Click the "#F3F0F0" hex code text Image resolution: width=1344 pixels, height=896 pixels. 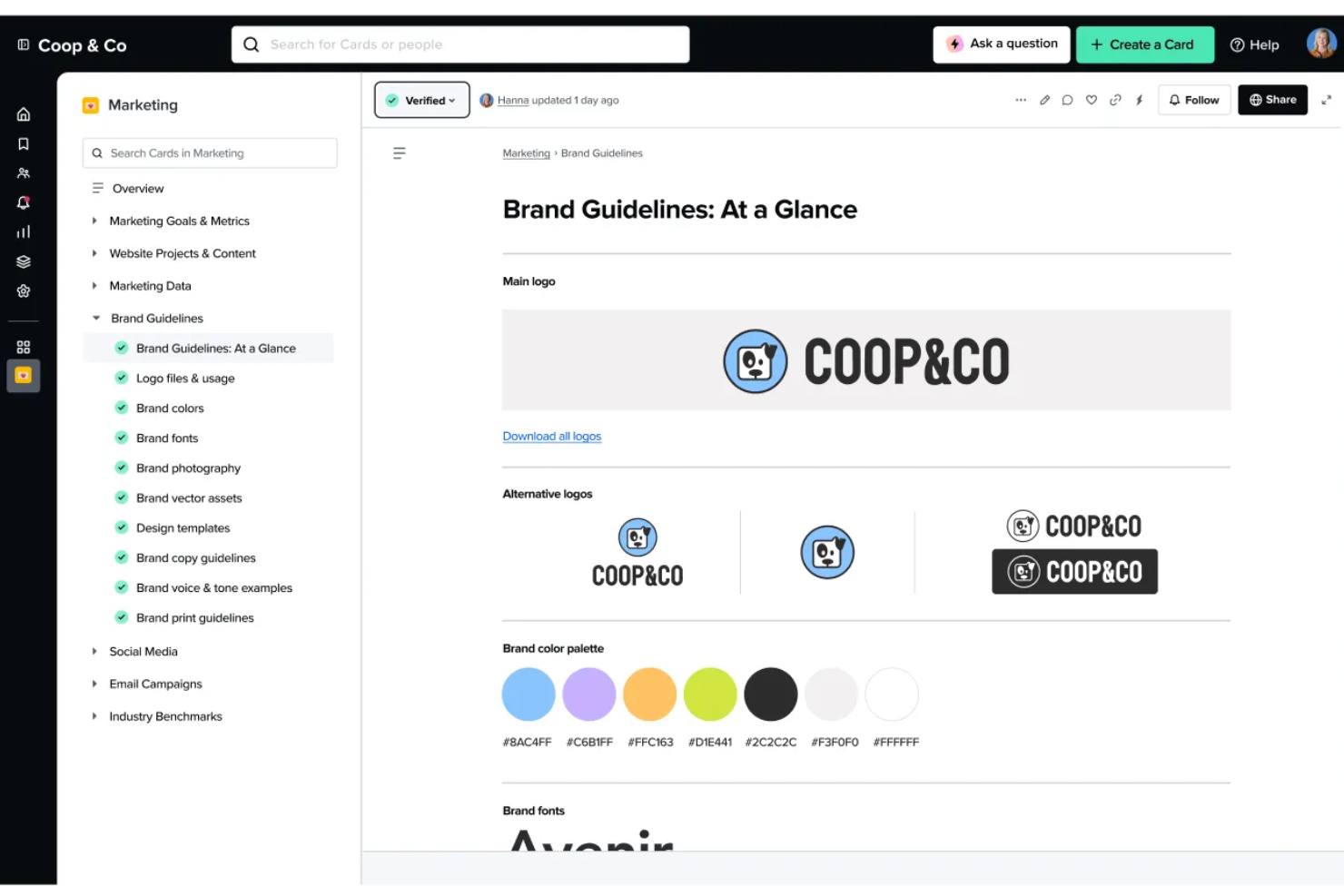coord(835,743)
